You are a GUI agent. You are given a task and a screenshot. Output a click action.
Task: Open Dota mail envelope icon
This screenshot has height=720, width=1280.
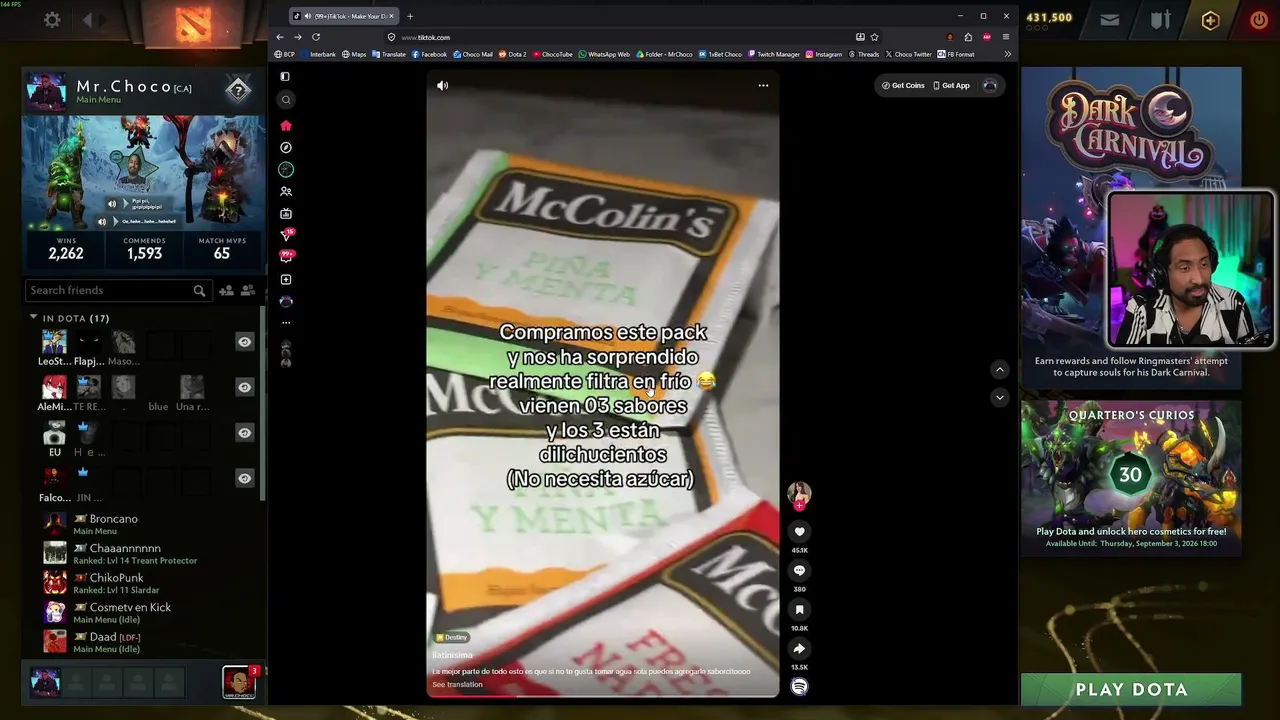[x=1109, y=20]
